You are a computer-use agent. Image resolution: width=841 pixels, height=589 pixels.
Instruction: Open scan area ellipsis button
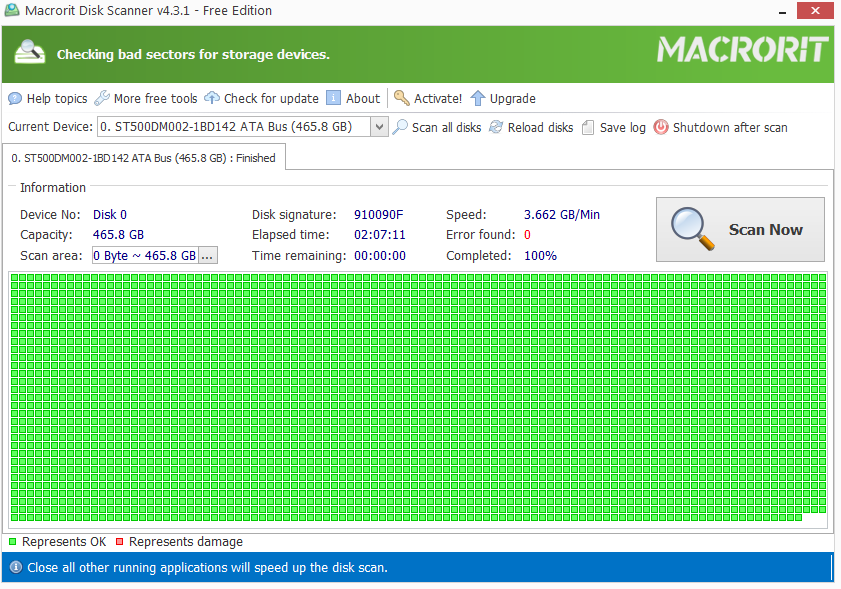pos(207,255)
